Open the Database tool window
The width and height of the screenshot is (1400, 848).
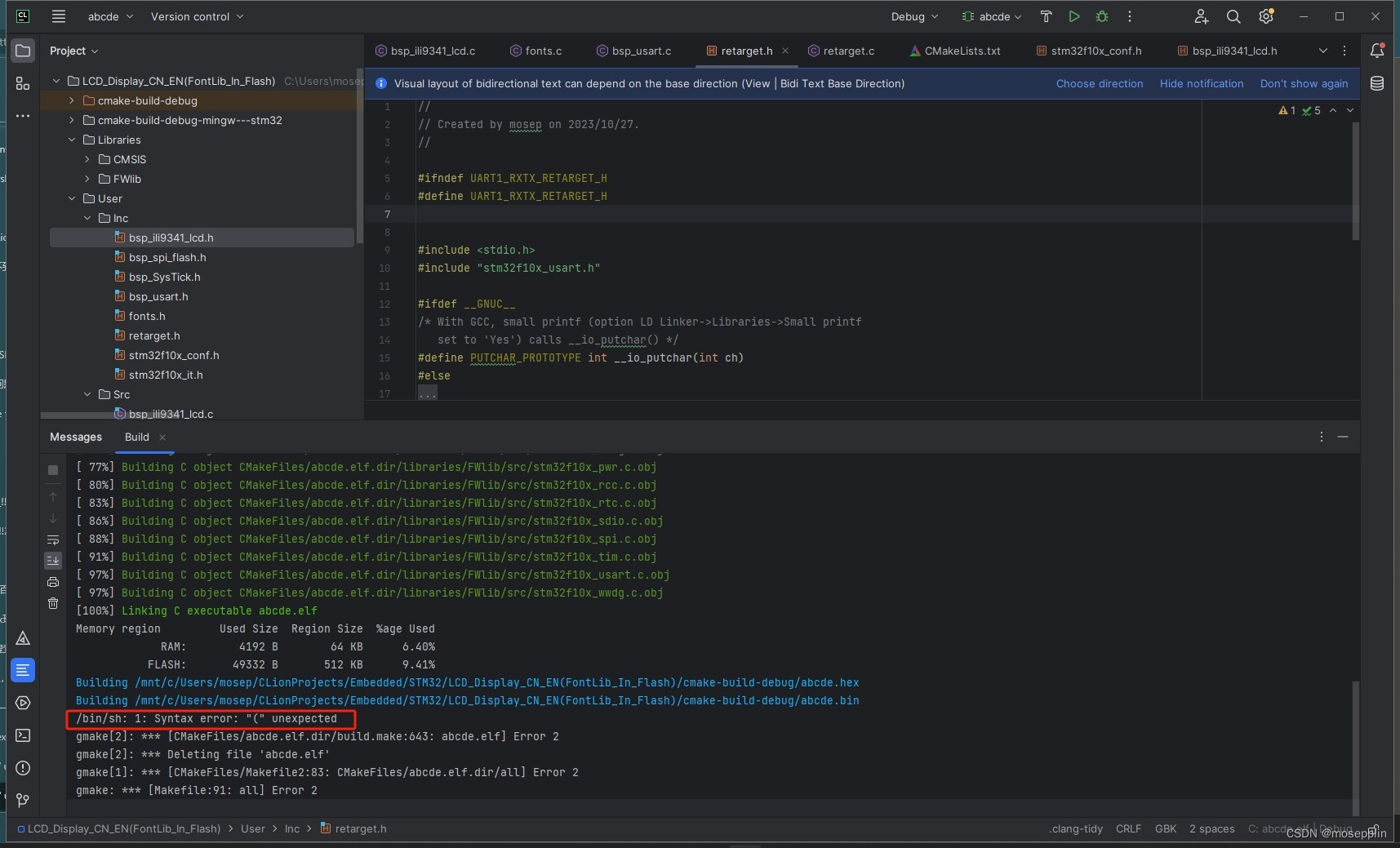point(1378,83)
